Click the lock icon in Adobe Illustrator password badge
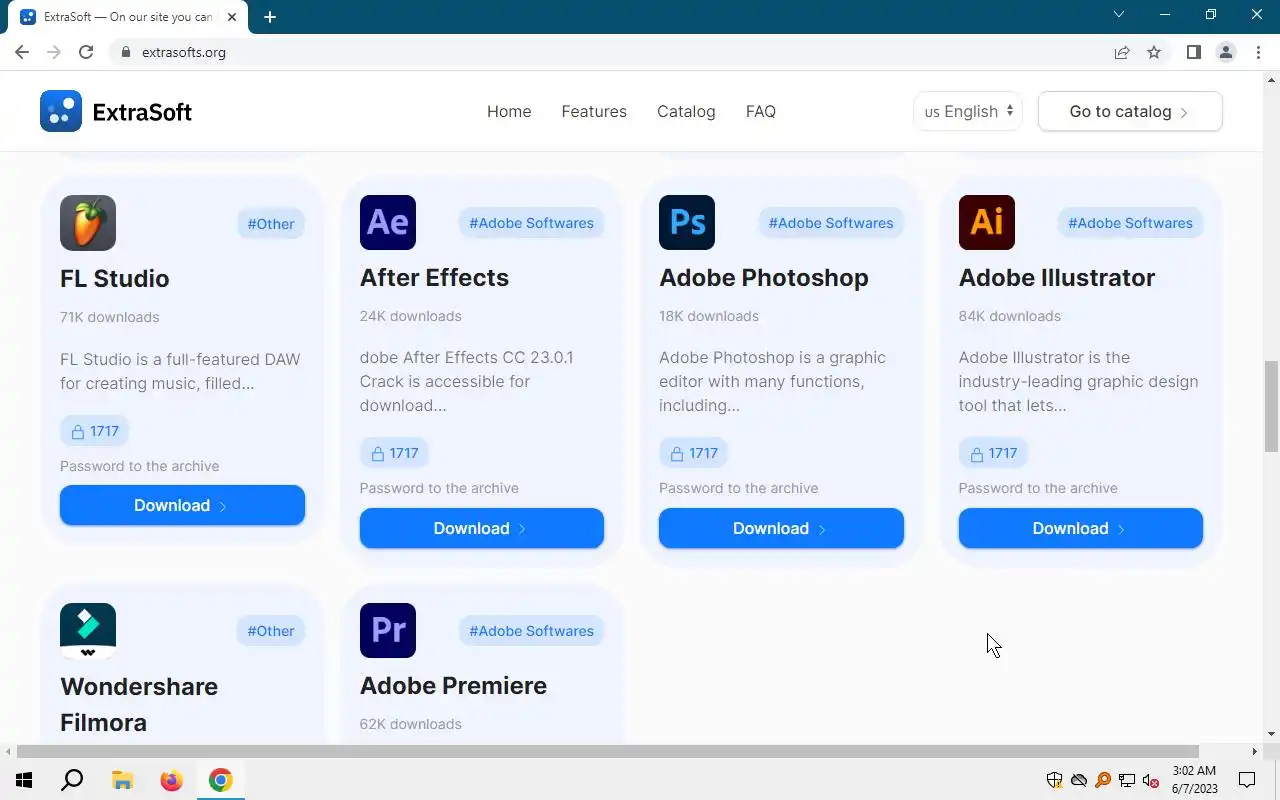 pyautogui.click(x=977, y=454)
